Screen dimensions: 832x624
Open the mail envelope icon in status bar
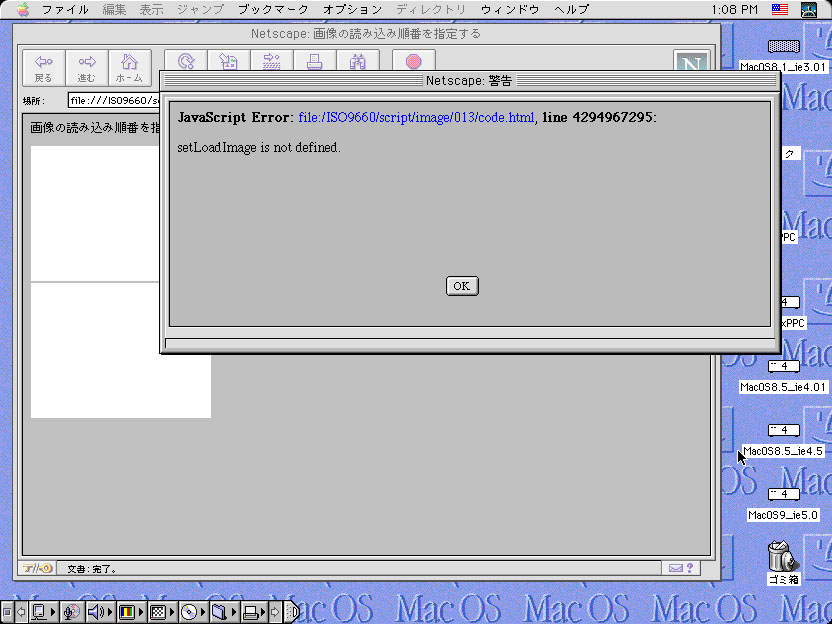click(x=675, y=568)
